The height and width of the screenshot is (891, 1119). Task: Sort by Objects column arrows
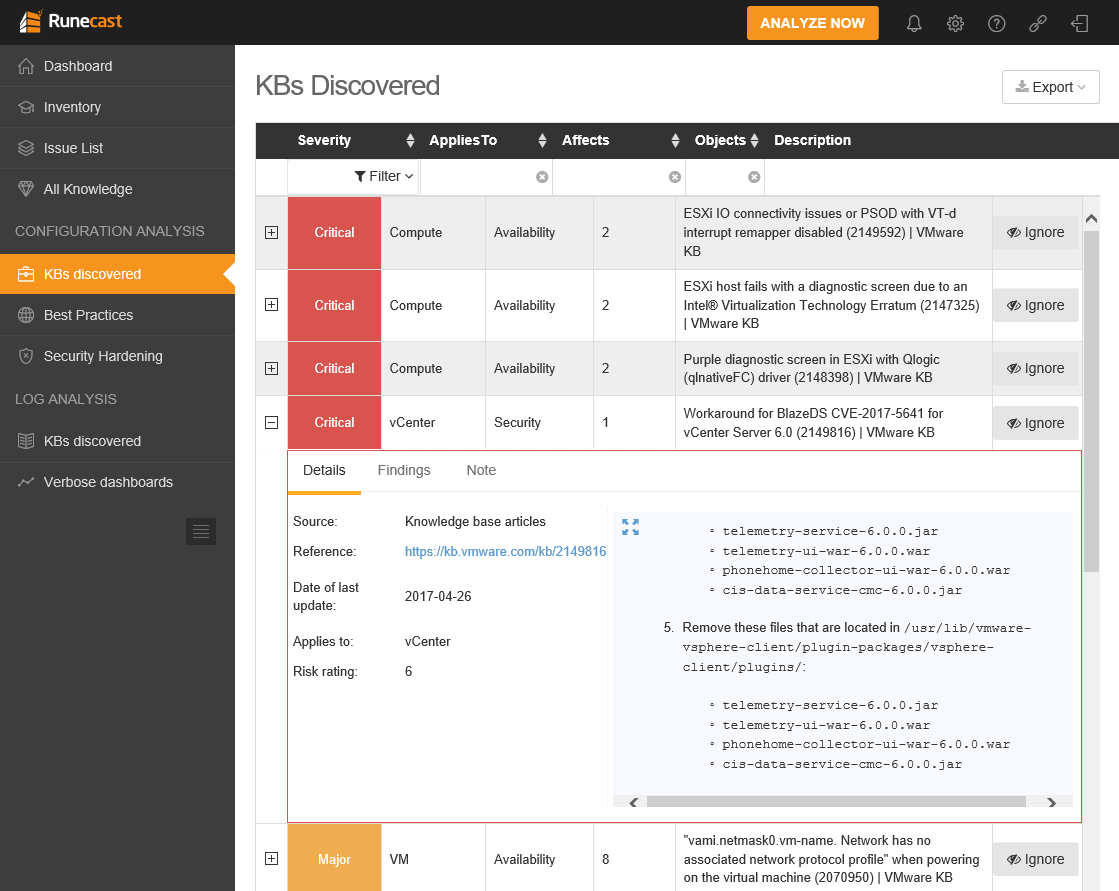coord(754,141)
